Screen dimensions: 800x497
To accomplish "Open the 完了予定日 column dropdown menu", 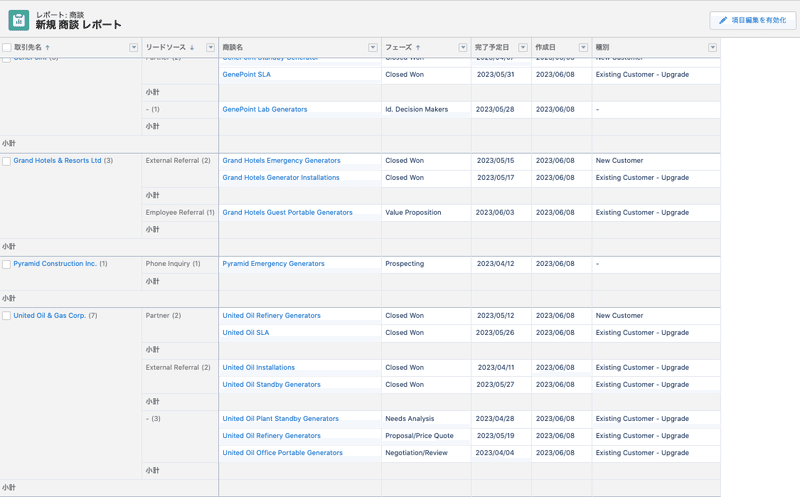I will point(523,47).
